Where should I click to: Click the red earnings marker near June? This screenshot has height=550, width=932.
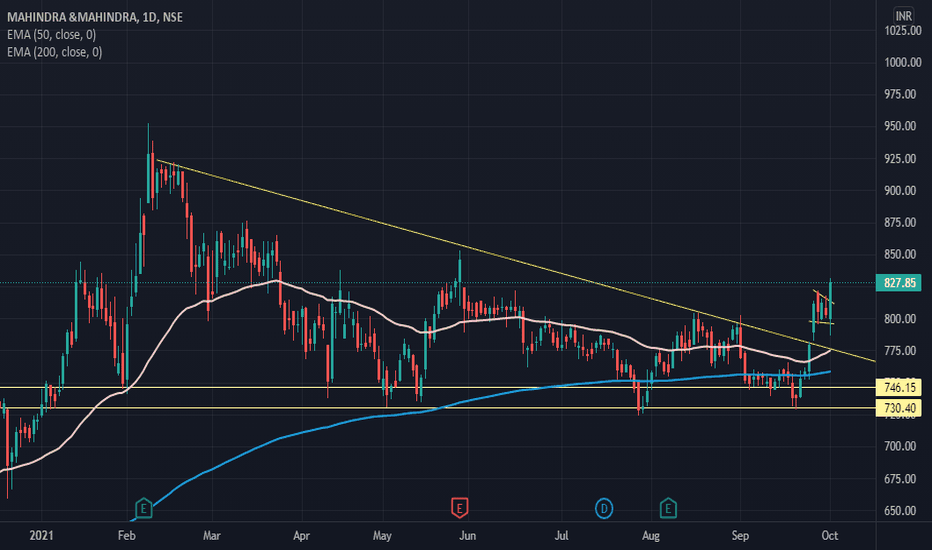459,508
